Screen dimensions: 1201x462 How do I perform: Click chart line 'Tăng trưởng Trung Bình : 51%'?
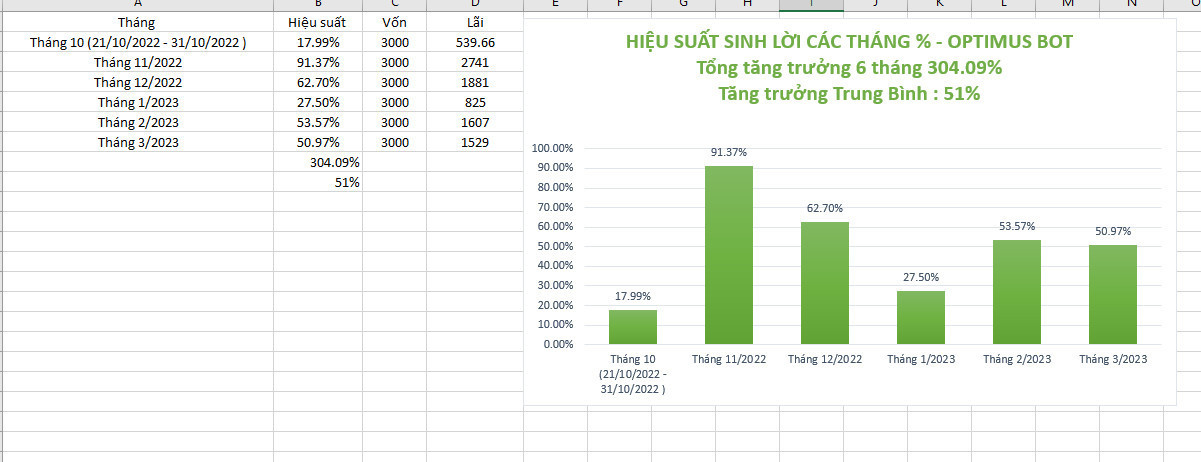(850, 94)
